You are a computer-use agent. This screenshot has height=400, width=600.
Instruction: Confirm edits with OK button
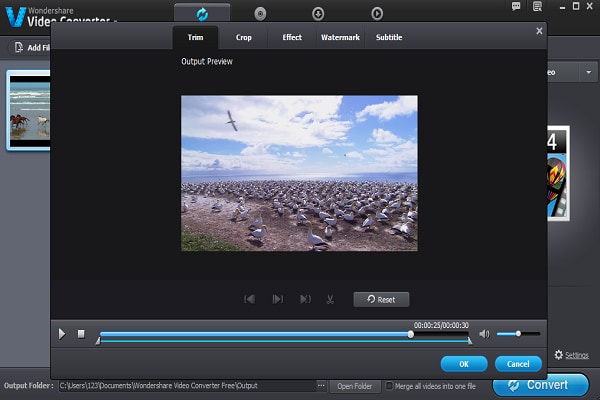pyautogui.click(x=464, y=364)
